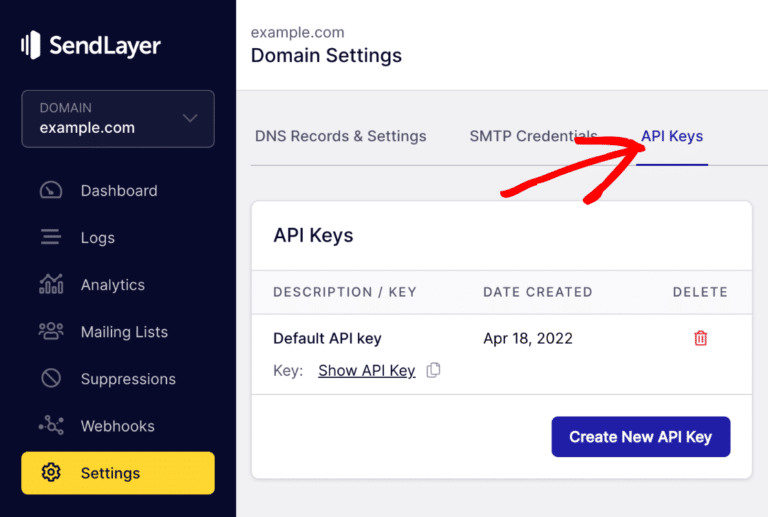Click the Show API Key link
The image size is (768, 517).
pyautogui.click(x=366, y=370)
